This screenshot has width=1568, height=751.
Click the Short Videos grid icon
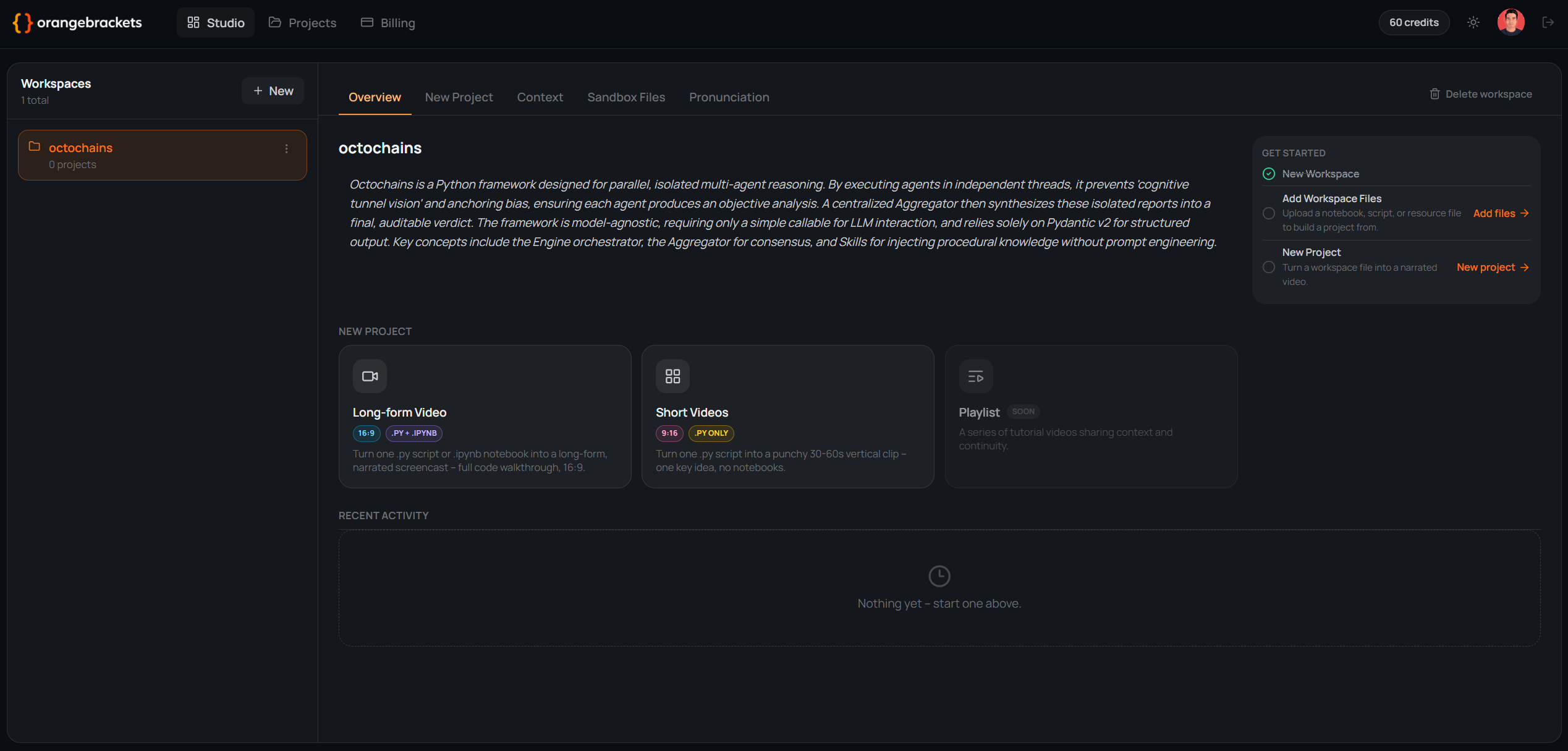pos(672,376)
